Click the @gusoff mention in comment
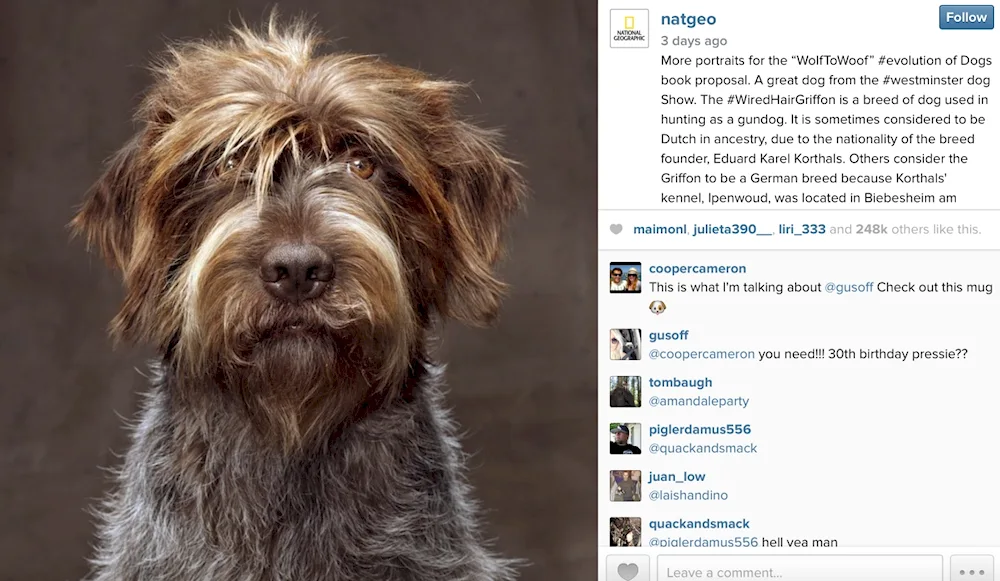The image size is (1000, 581). [849, 287]
